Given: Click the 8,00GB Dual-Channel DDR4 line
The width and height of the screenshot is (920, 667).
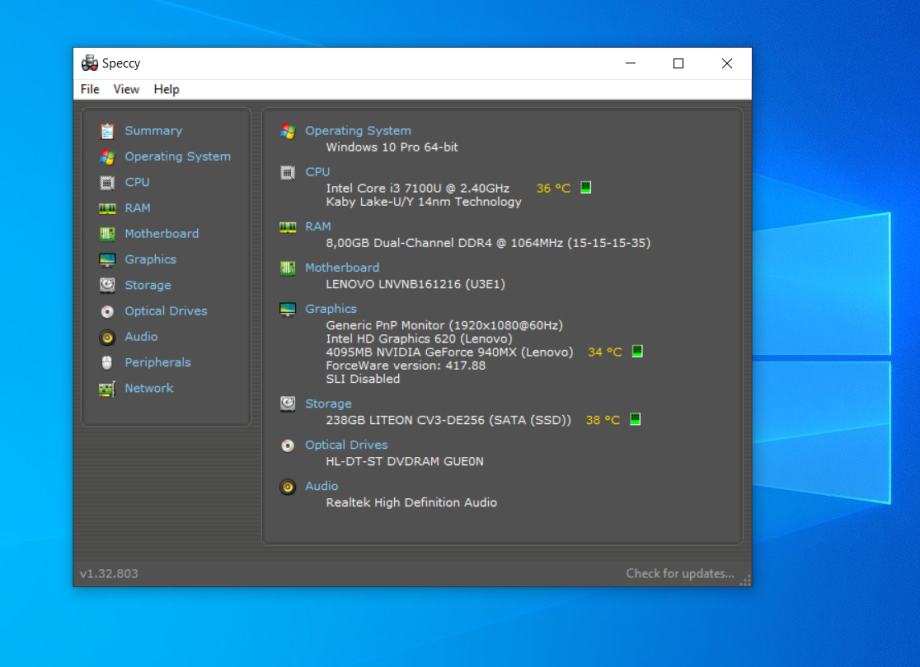Looking at the screenshot, I should 488,243.
